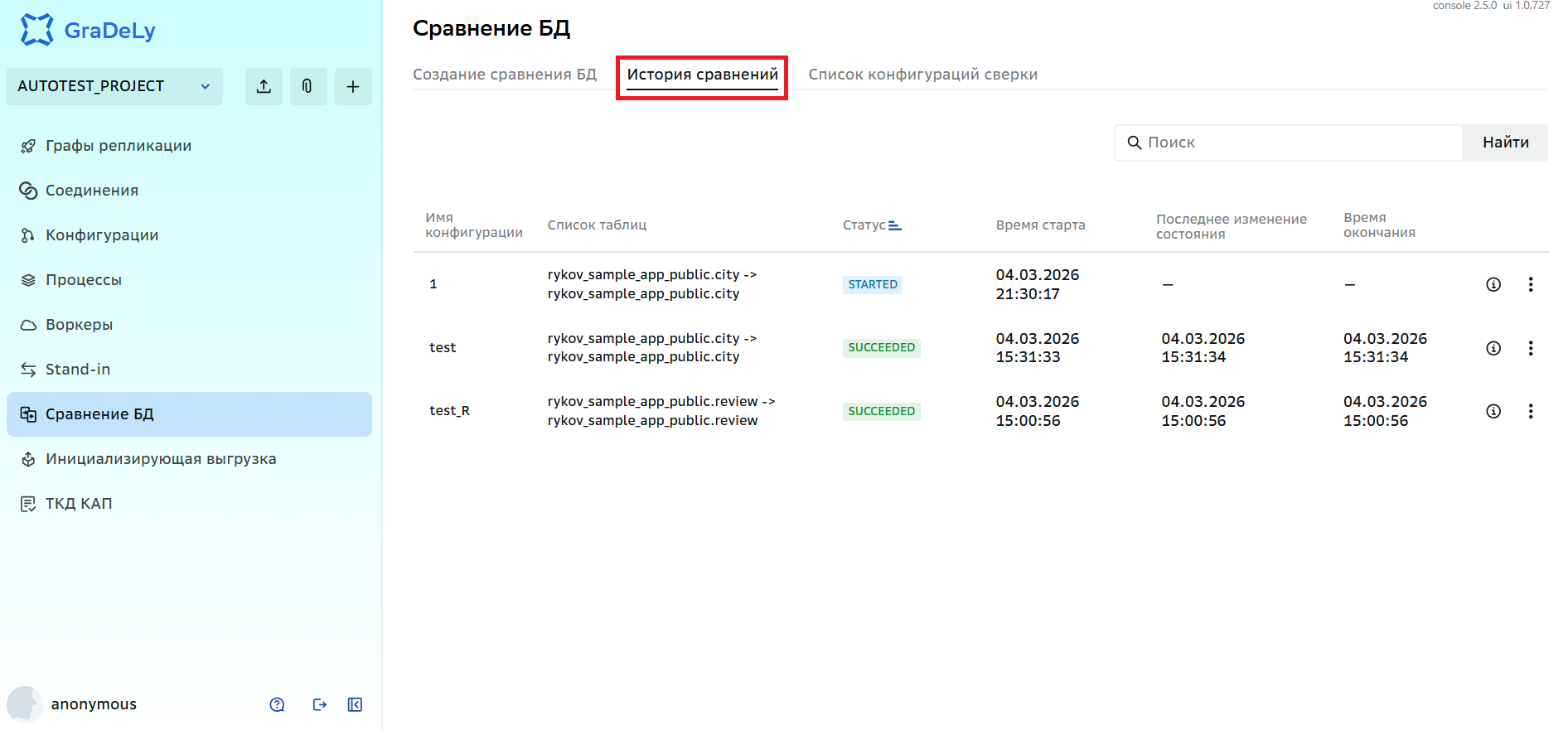The image size is (1568, 735).
Task: Click the GraDeLy logo icon
Action: 36,30
